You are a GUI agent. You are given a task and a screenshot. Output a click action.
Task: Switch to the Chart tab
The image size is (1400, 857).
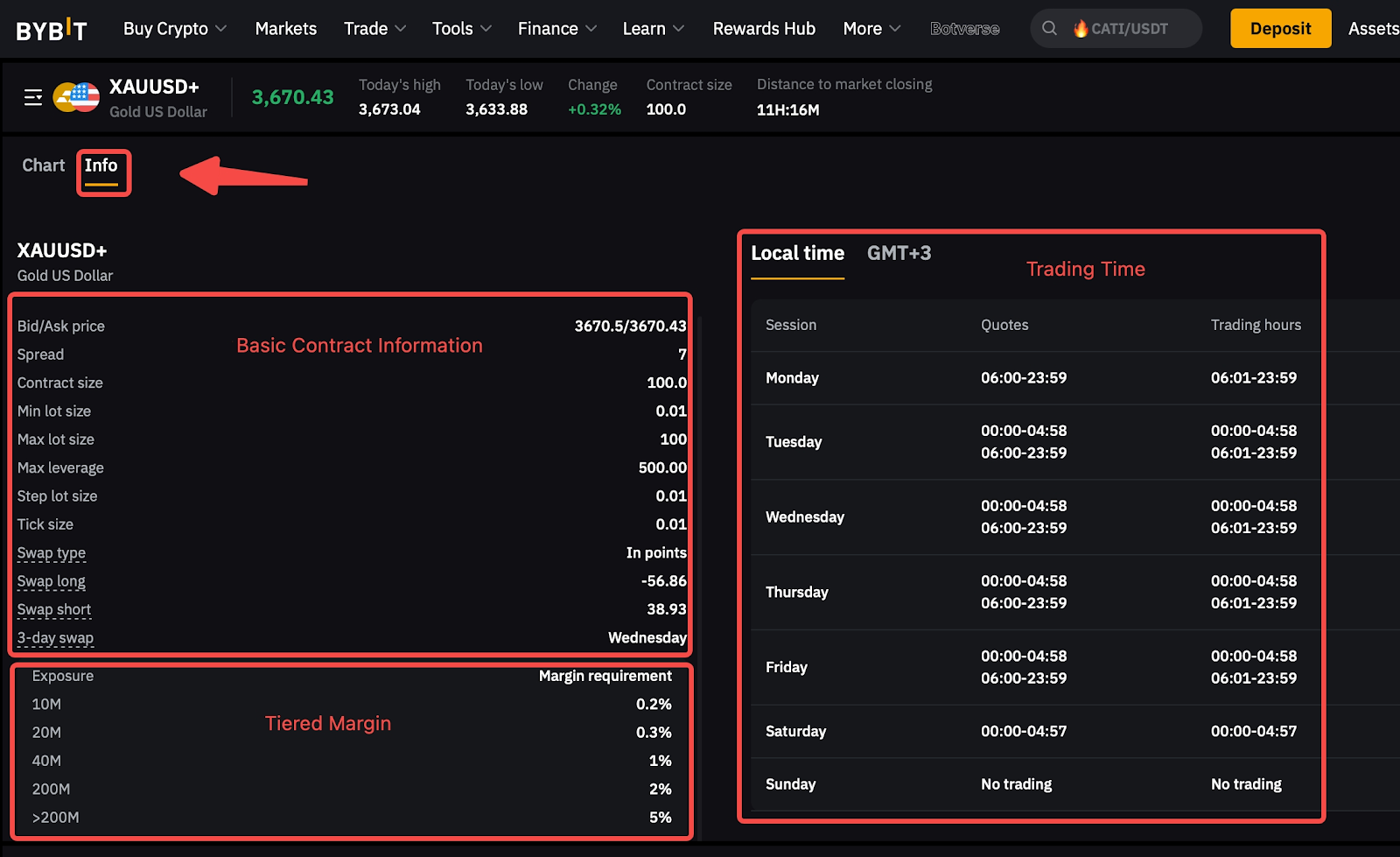44,165
